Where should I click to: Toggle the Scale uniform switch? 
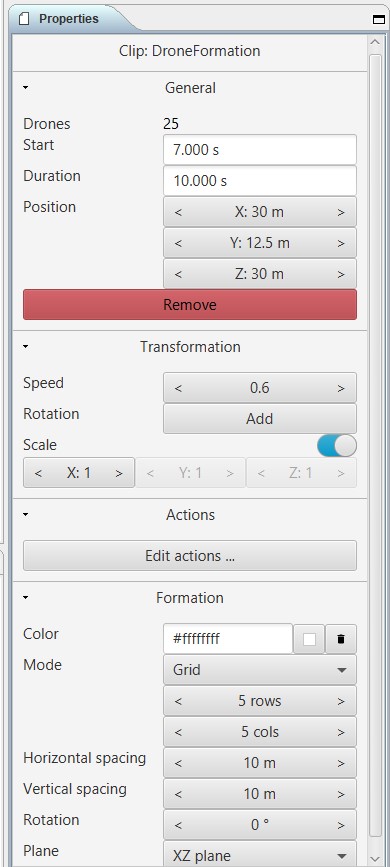click(337, 446)
